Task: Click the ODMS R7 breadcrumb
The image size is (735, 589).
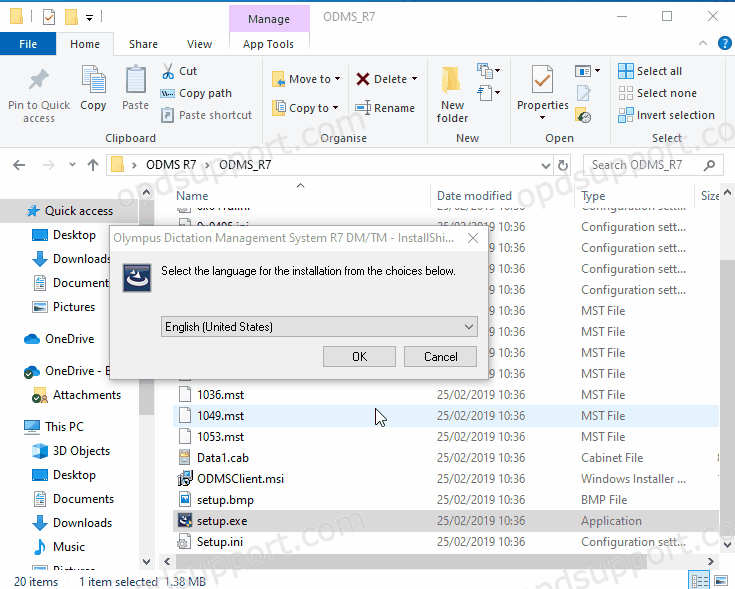Action: pos(171,165)
